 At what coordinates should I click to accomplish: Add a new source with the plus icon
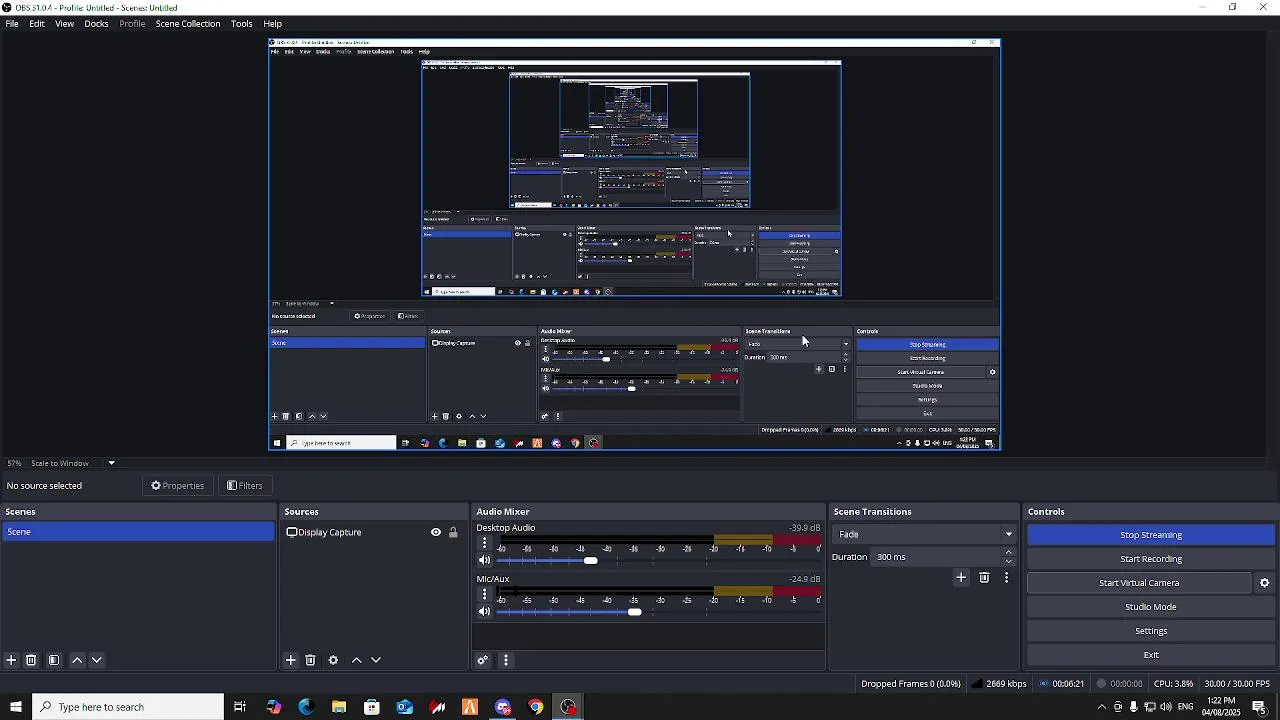coord(291,660)
